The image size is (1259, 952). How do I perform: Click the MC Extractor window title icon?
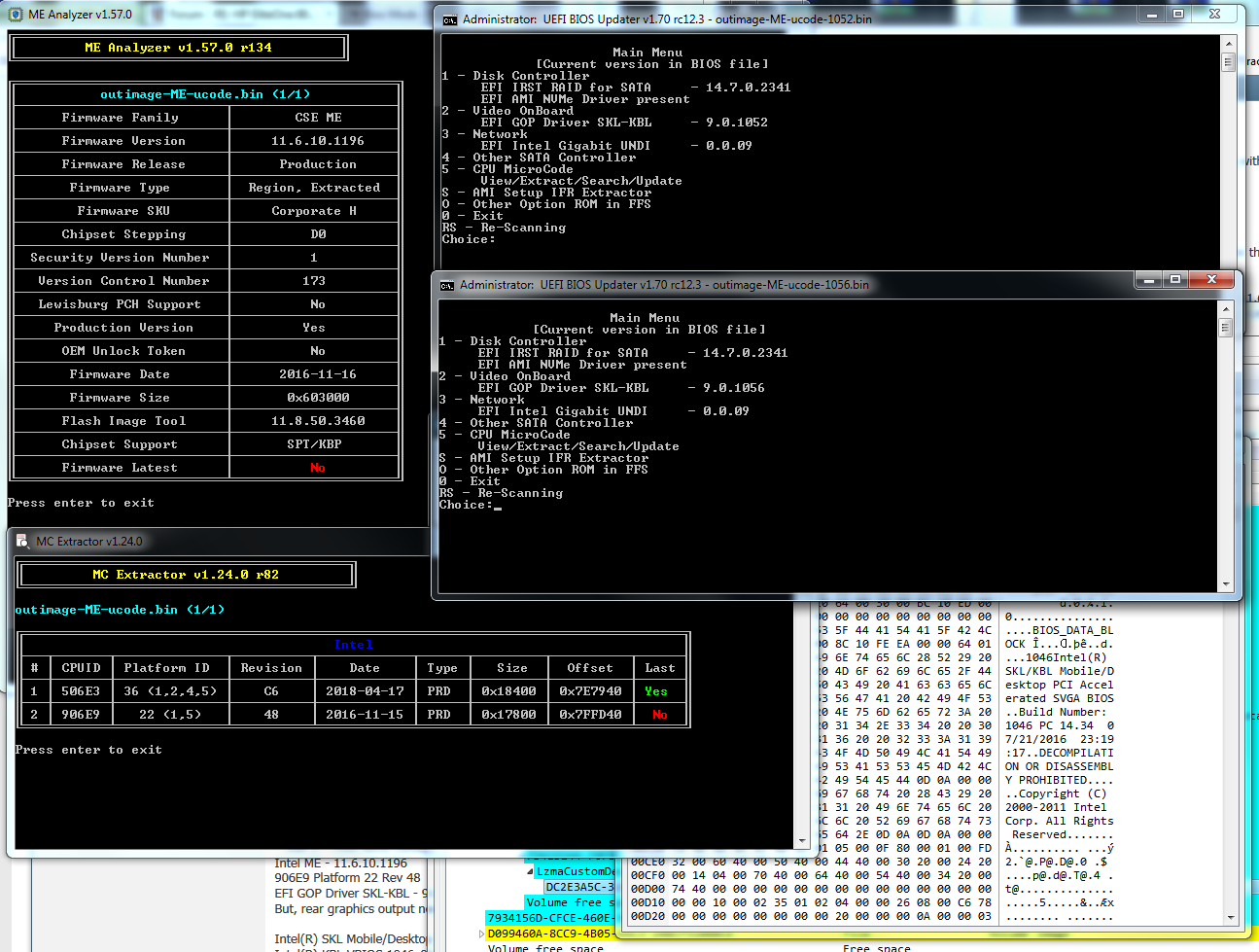tap(22, 542)
